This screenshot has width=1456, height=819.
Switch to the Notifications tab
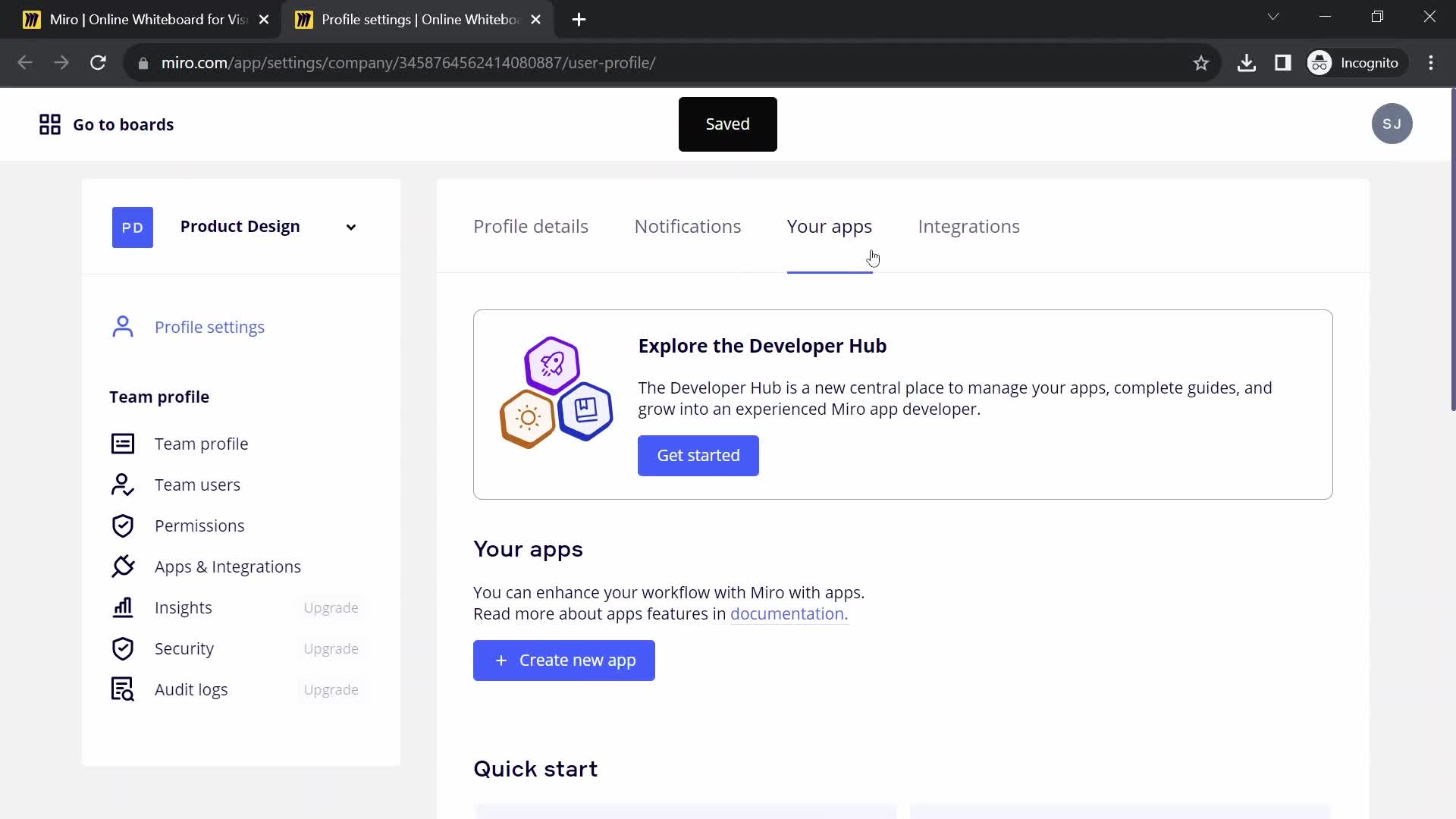pos(688,227)
